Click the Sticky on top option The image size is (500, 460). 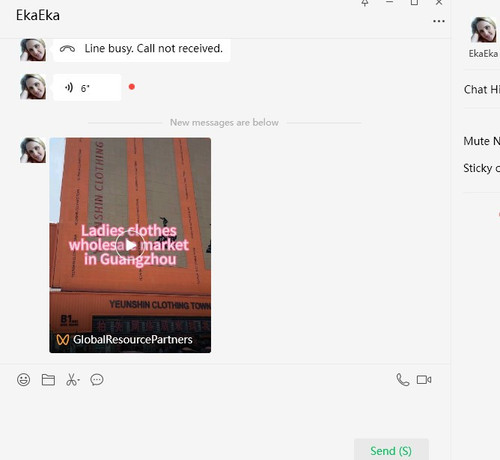[482, 168]
